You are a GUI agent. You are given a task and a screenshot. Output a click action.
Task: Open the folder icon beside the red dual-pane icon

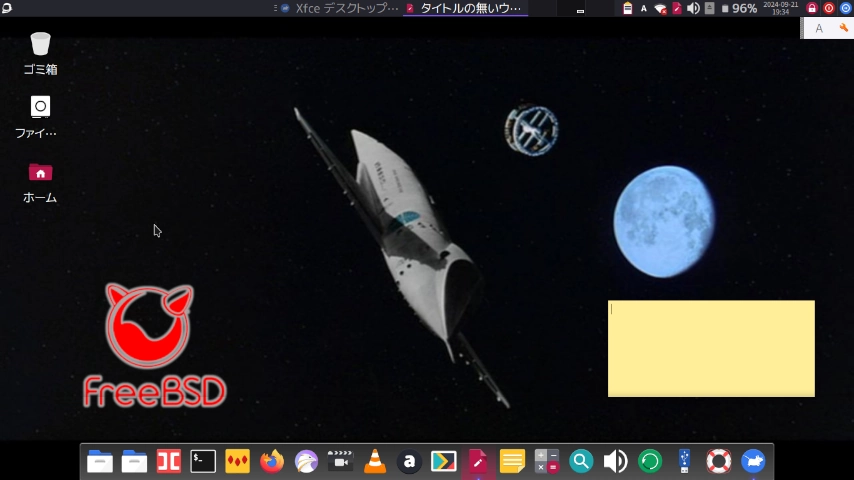(x=134, y=461)
